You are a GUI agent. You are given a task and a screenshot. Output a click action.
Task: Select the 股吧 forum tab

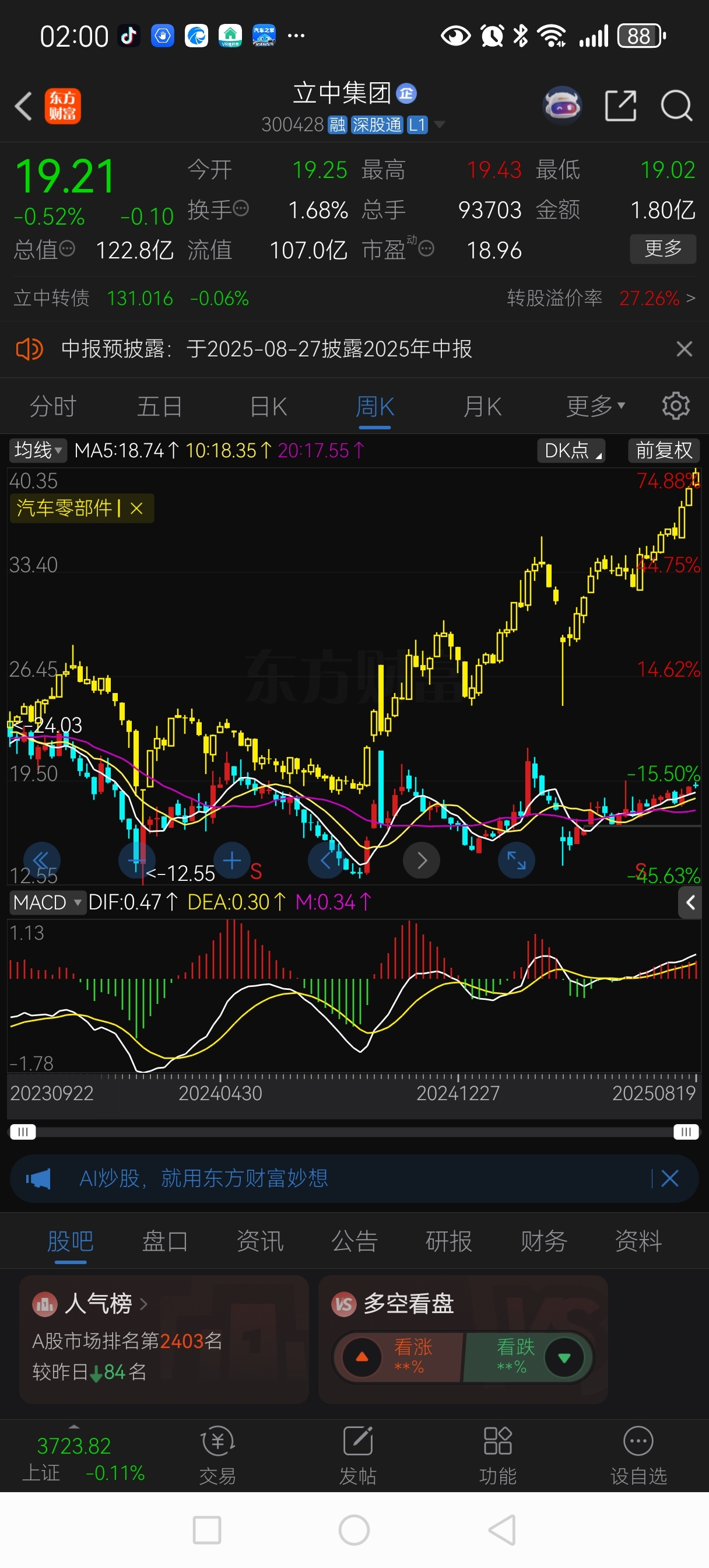pos(71,1241)
